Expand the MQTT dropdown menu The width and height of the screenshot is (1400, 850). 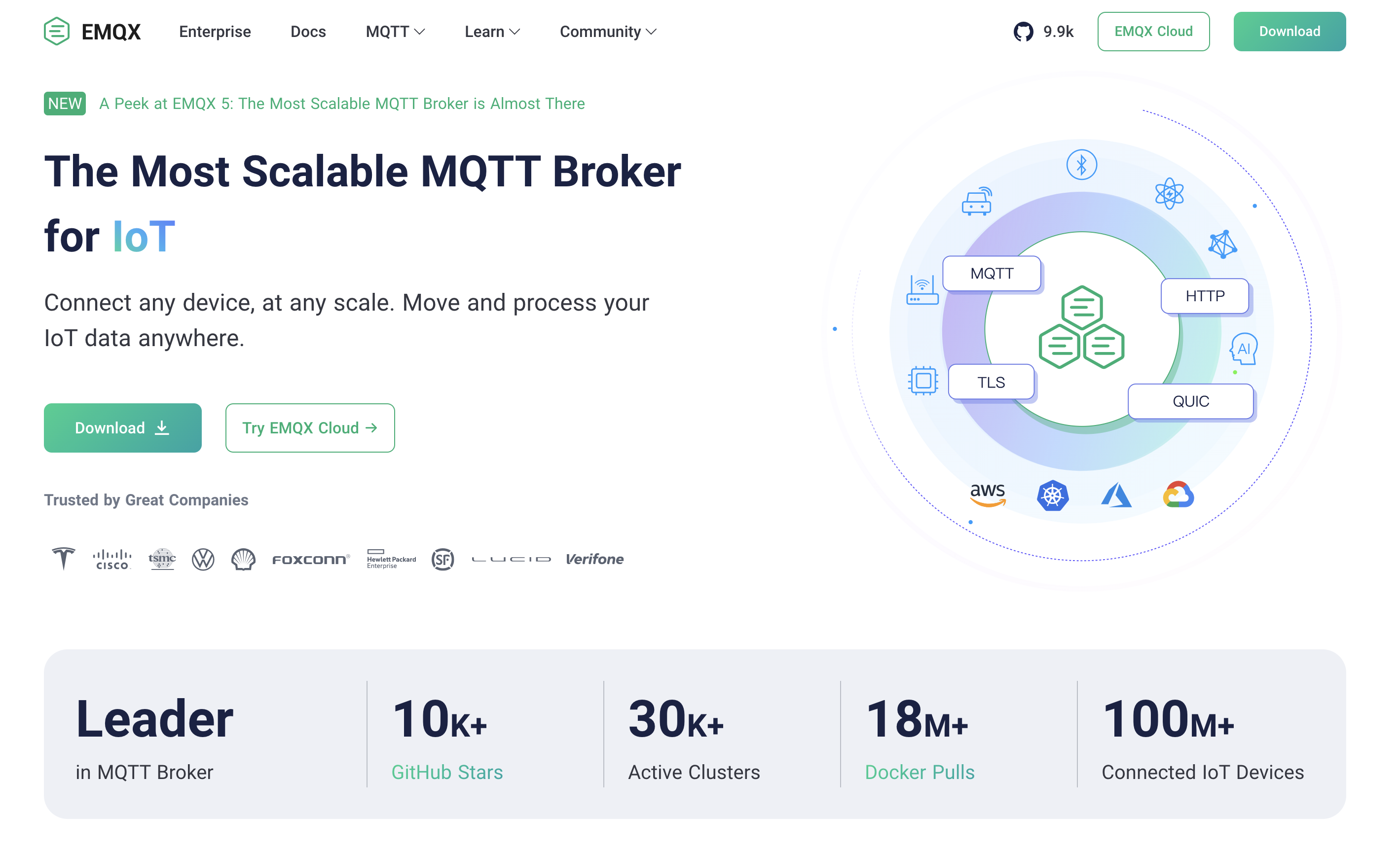395,31
